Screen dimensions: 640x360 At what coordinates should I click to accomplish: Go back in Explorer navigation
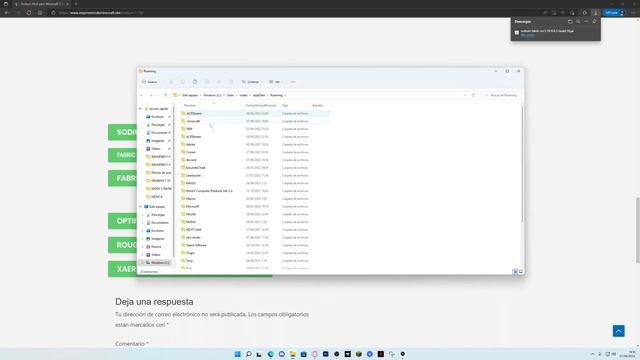142,95
